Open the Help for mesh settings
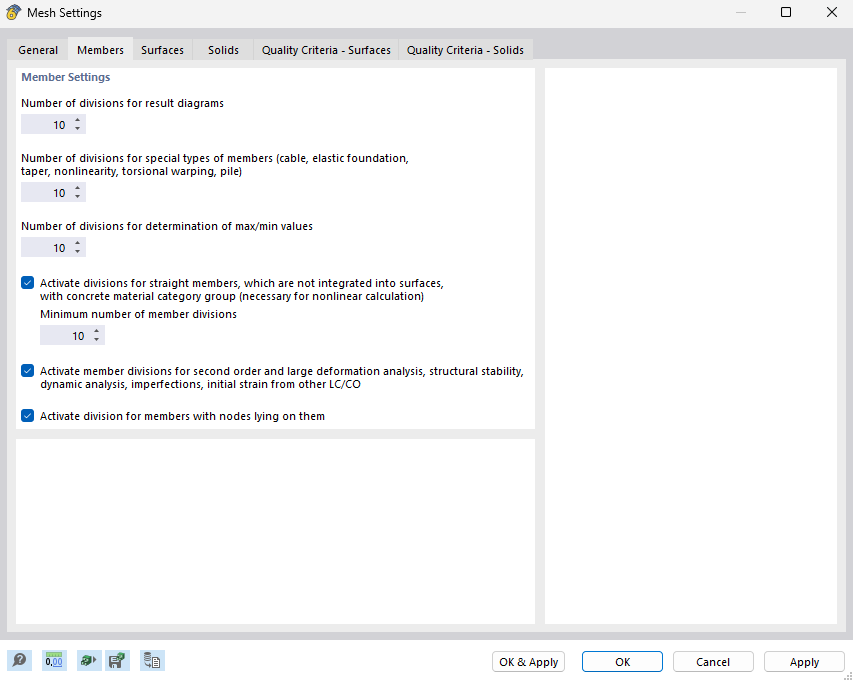This screenshot has height=680, width=853. point(19,660)
